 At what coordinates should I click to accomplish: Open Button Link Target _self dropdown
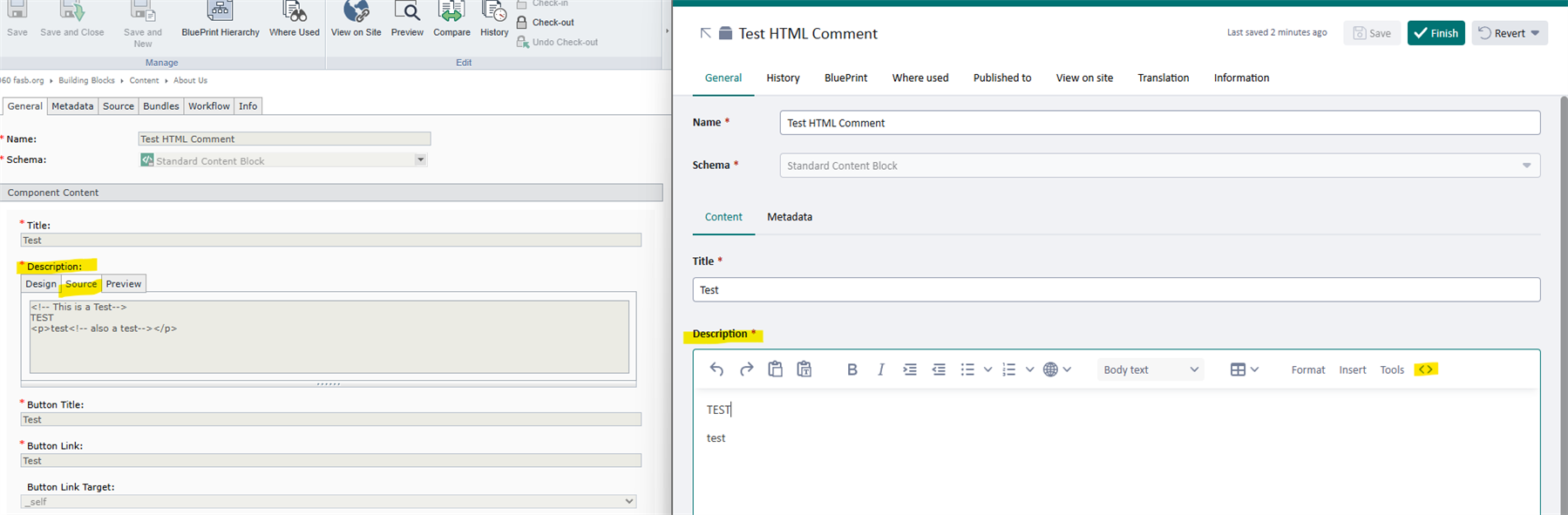point(329,502)
